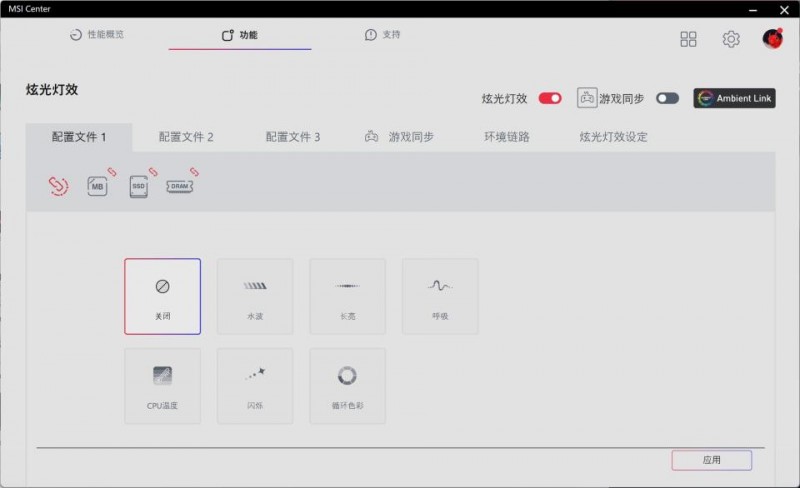Toggle the 炫光灯效 switch off

[550, 98]
